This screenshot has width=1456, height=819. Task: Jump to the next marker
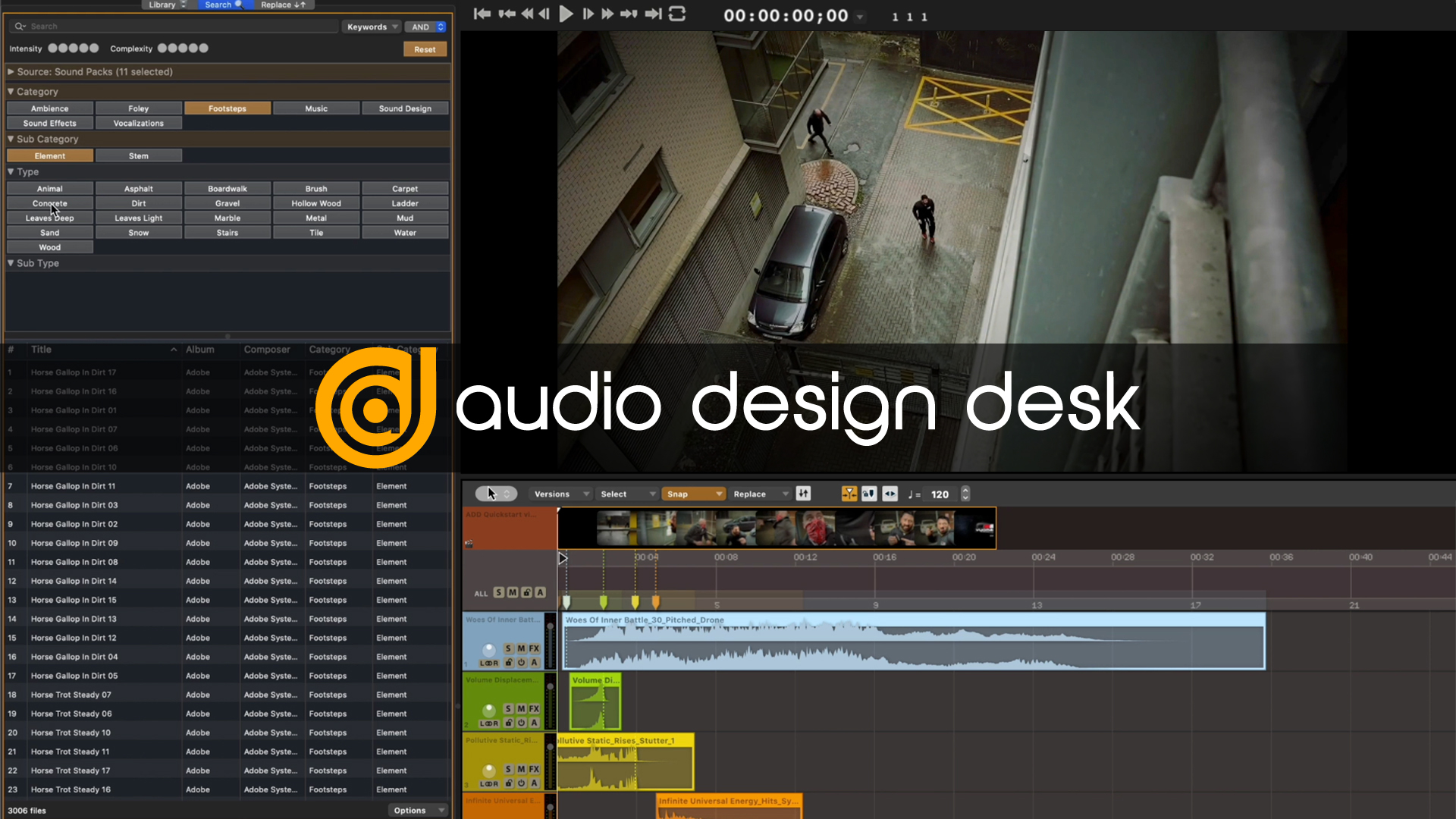coord(629,14)
